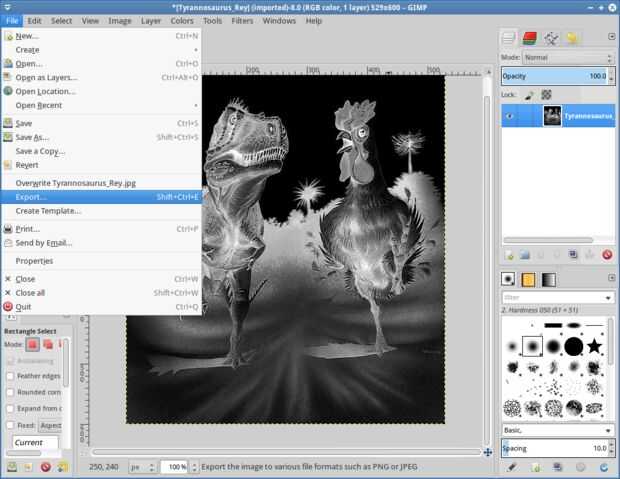620x479 pixels.
Task: Restore tool options preset icon
Action: tap(28, 468)
